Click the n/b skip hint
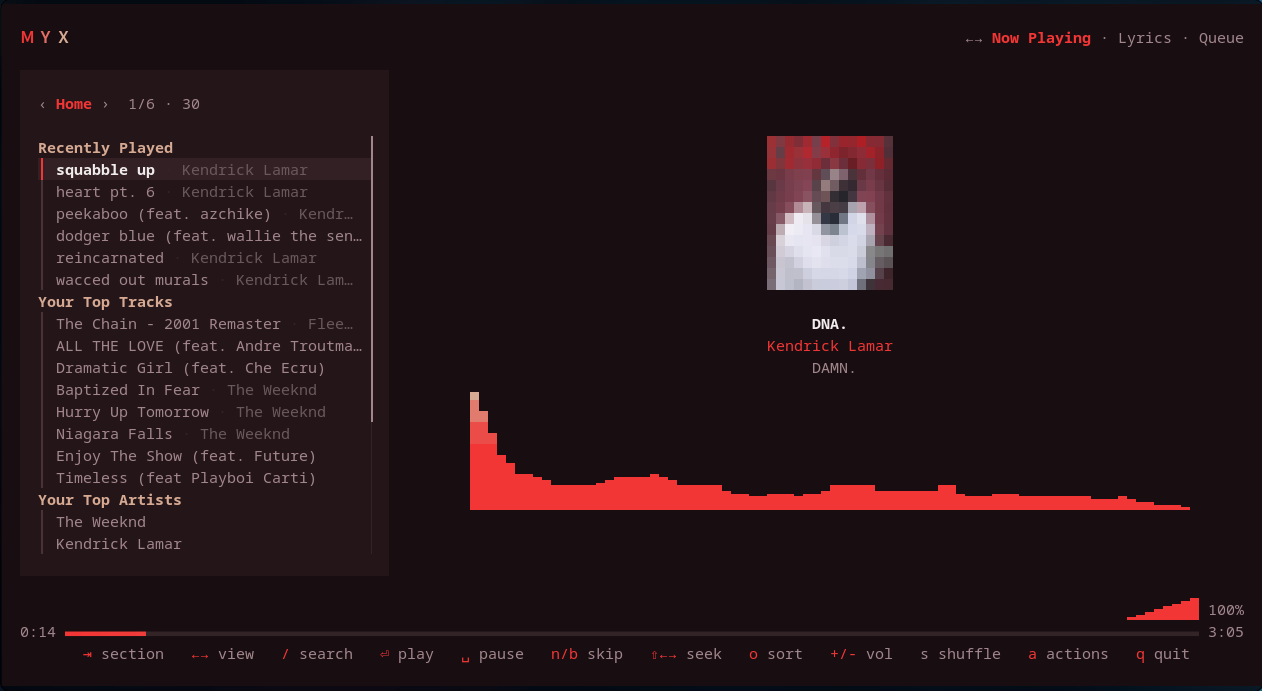 [x=587, y=654]
